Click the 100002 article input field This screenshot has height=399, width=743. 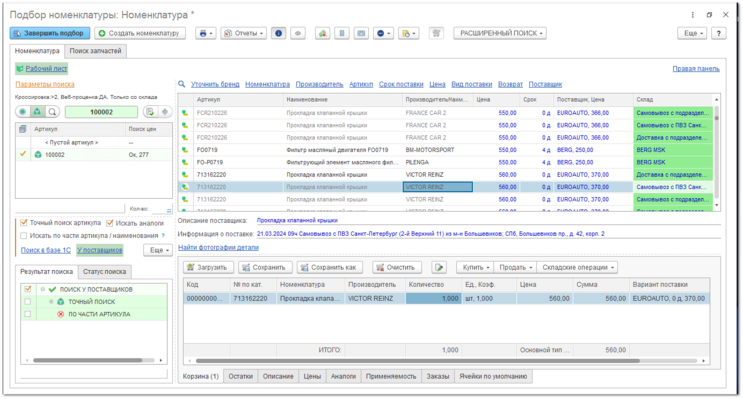[101, 112]
